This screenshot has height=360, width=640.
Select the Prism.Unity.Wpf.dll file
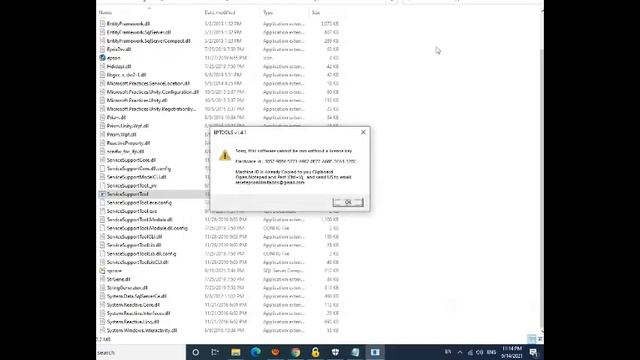point(128,126)
